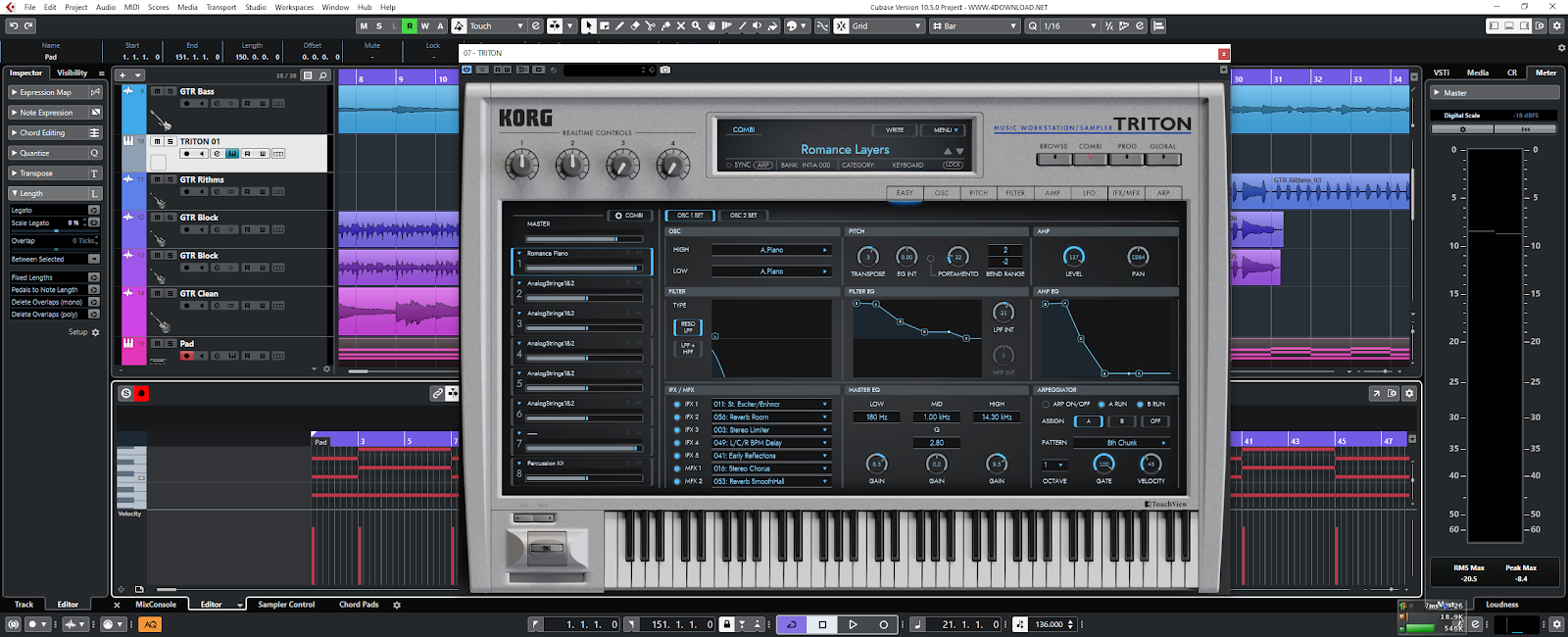Click the Snap icon left of Grid

pyautogui.click(x=841, y=25)
